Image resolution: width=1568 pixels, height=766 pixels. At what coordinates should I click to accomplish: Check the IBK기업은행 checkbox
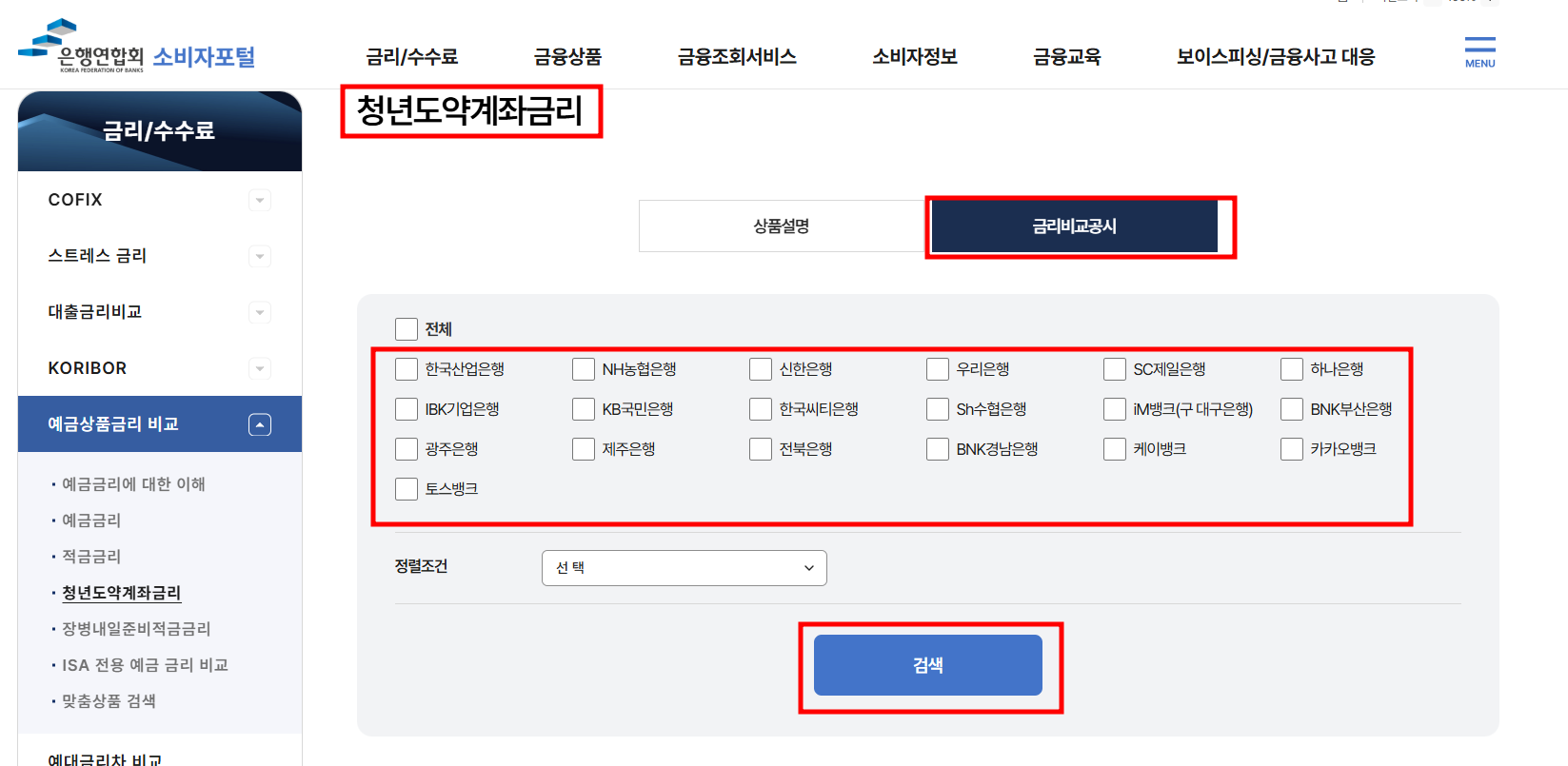click(x=407, y=409)
